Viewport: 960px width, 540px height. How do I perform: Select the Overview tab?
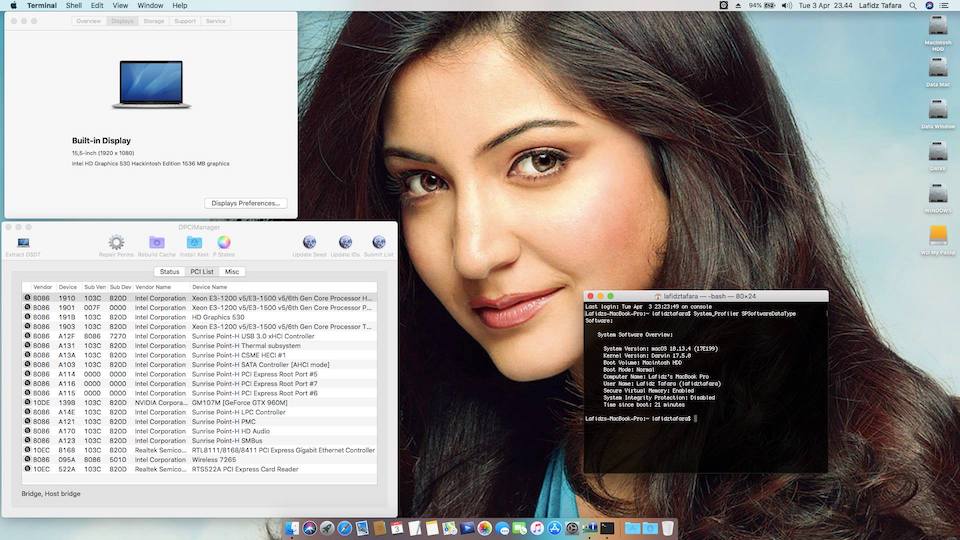point(88,21)
